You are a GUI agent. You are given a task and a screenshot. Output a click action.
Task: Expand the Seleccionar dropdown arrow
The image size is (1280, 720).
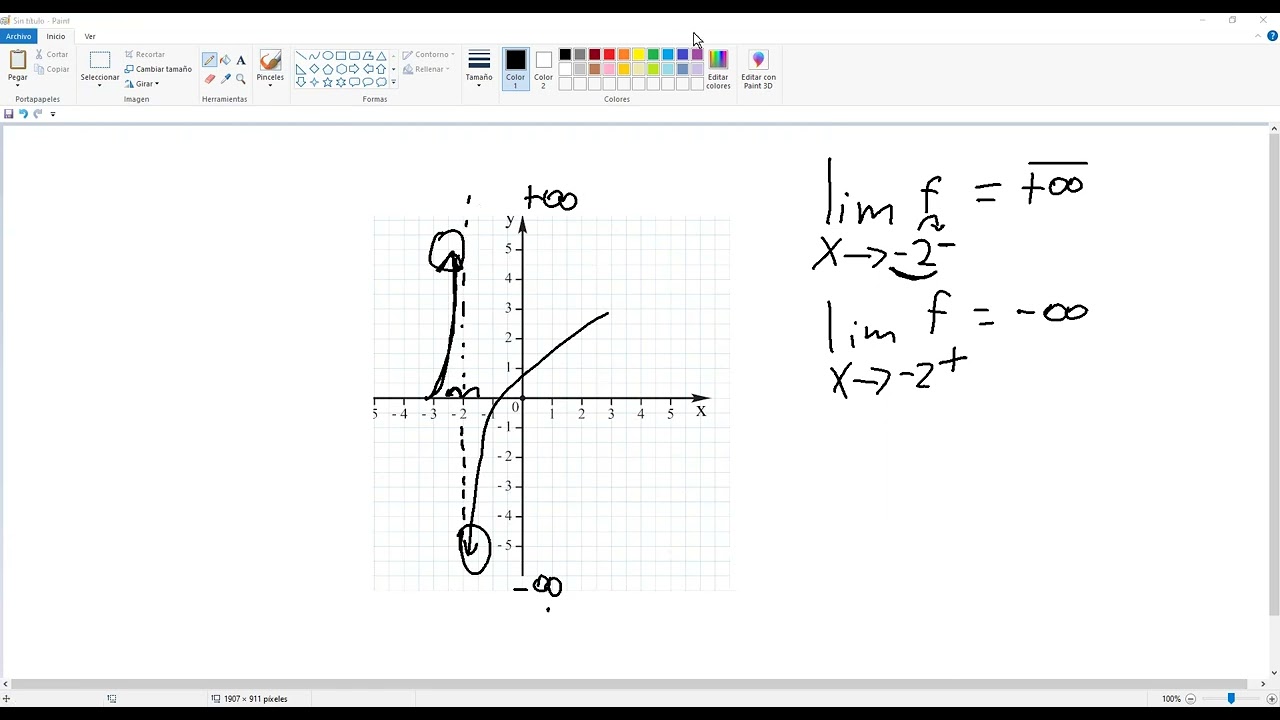tap(100, 85)
